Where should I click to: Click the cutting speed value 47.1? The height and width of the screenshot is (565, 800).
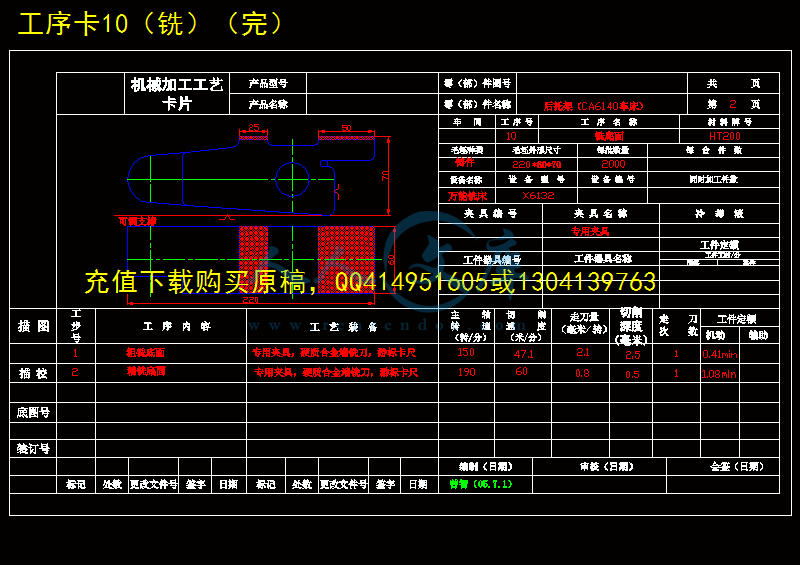(x=523, y=354)
